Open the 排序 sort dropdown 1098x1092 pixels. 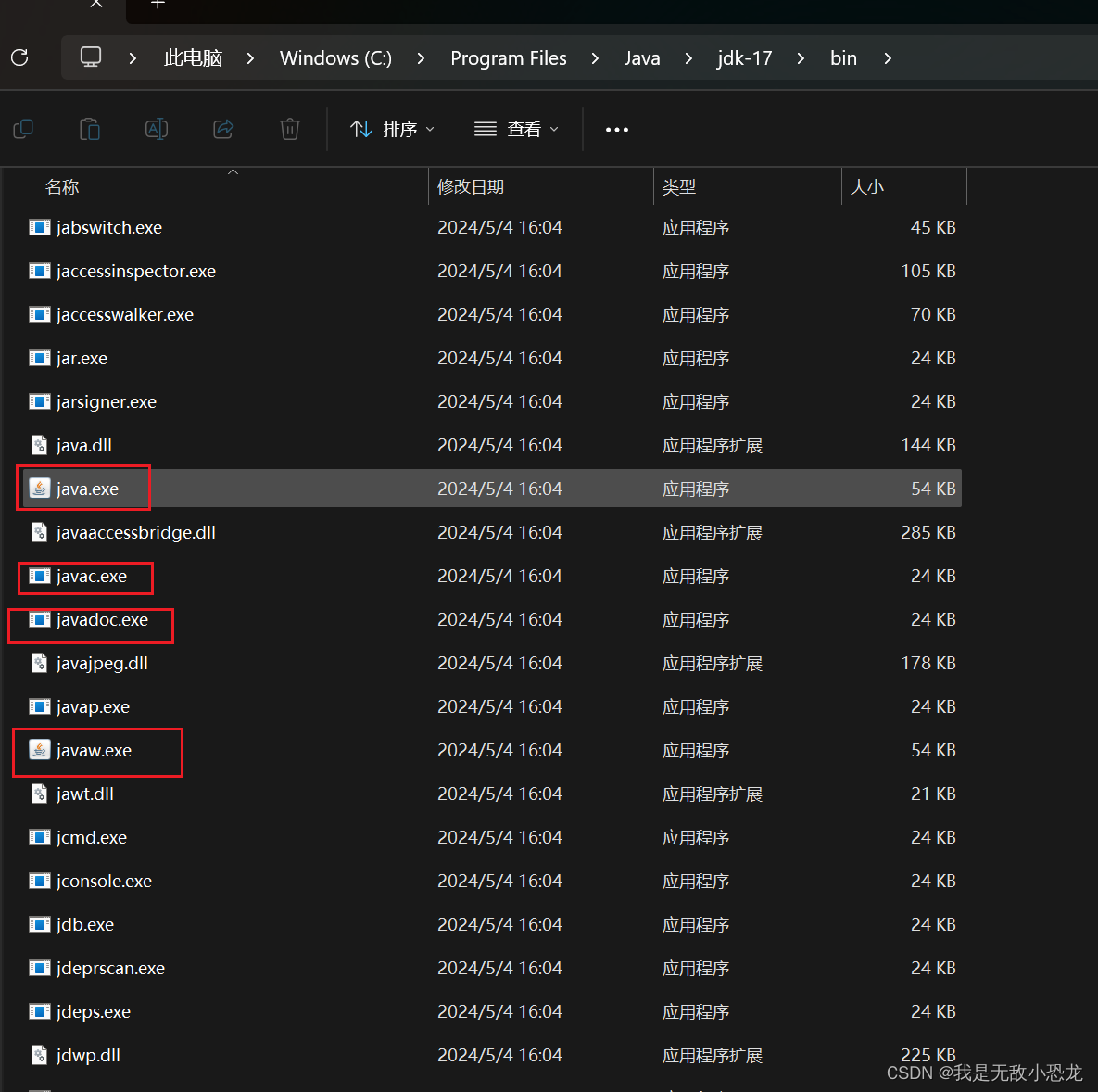[392, 130]
